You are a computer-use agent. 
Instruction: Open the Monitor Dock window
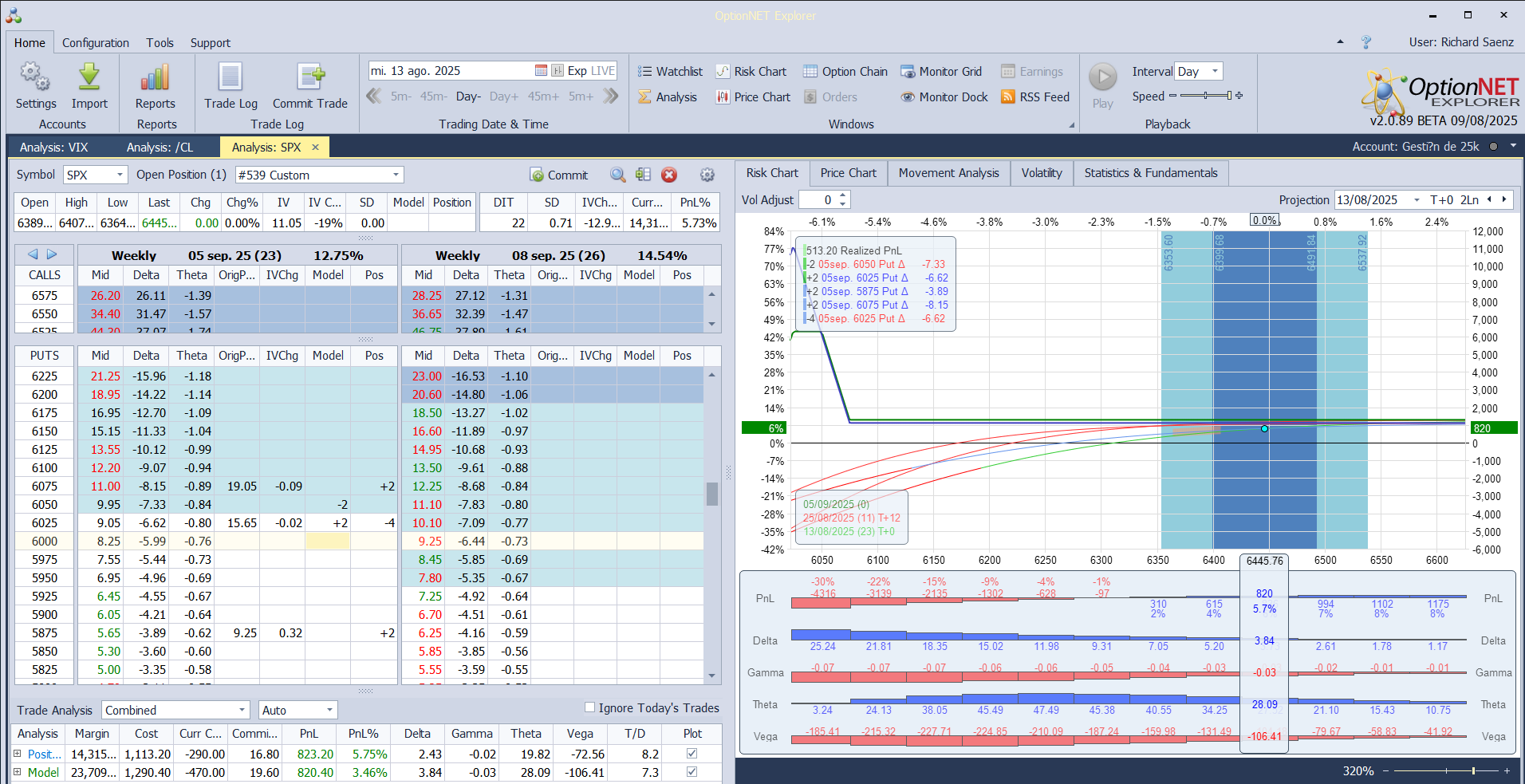tap(944, 97)
